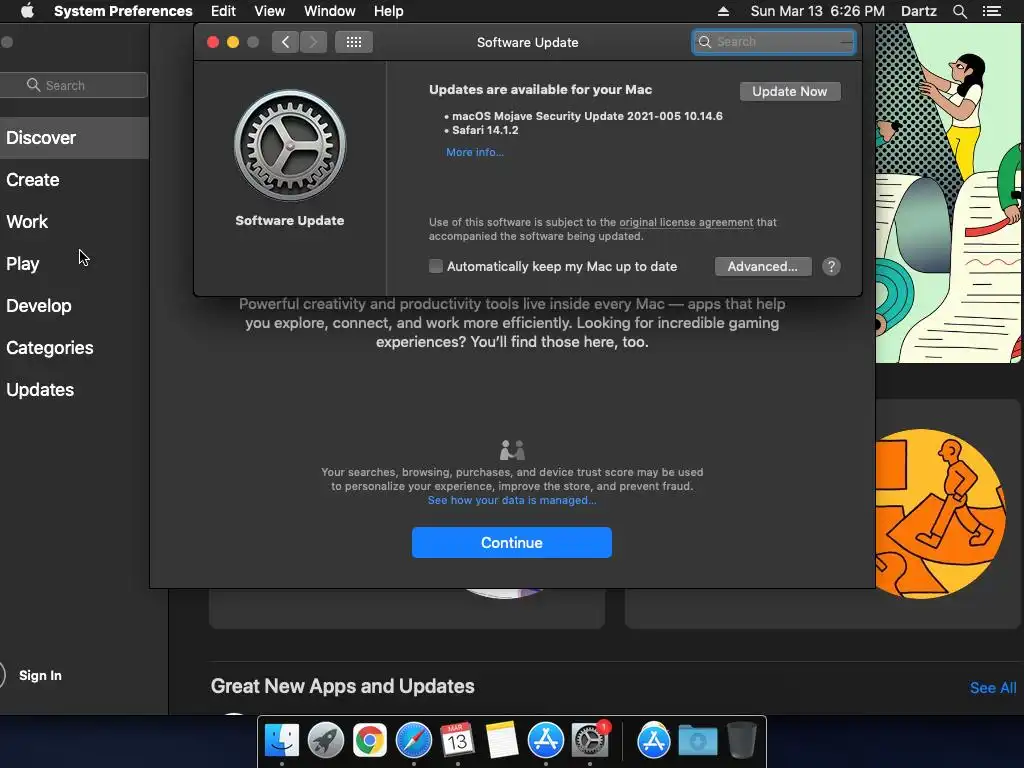Open App Store icon left of System Preferences
1024x768 pixels.
pyautogui.click(x=545, y=741)
